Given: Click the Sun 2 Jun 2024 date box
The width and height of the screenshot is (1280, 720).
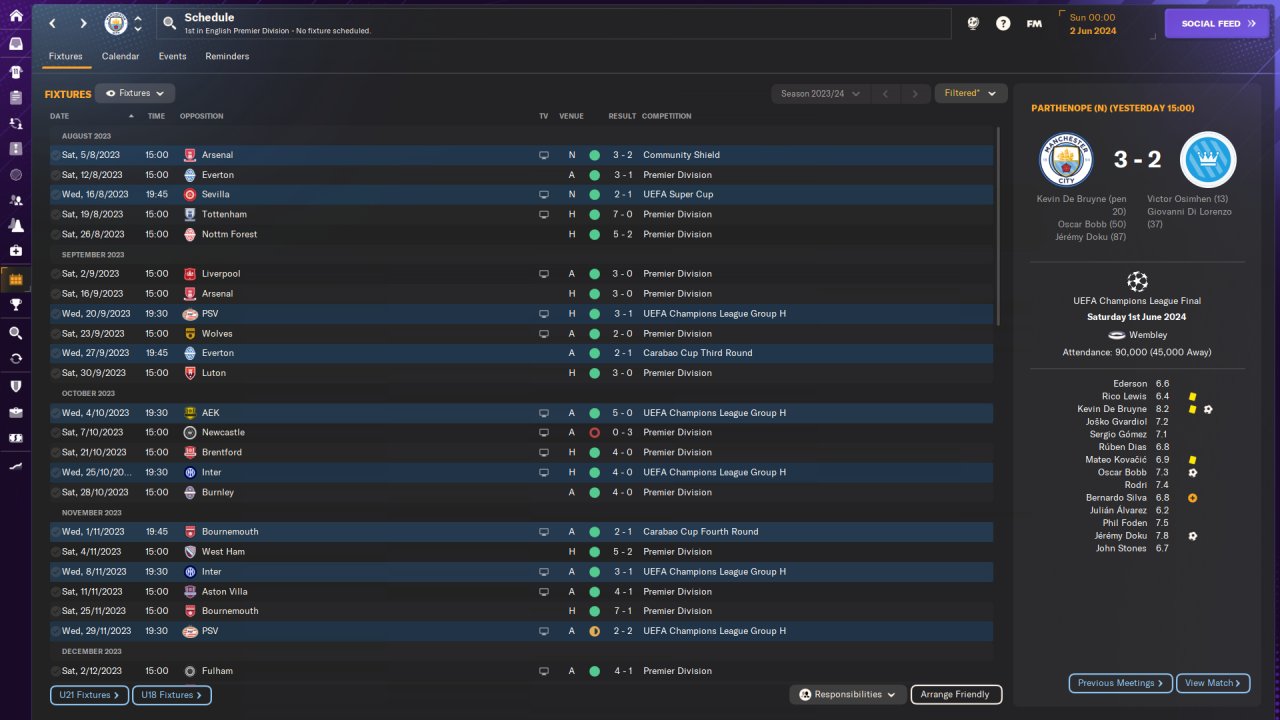Looking at the screenshot, I should point(1105,24).
